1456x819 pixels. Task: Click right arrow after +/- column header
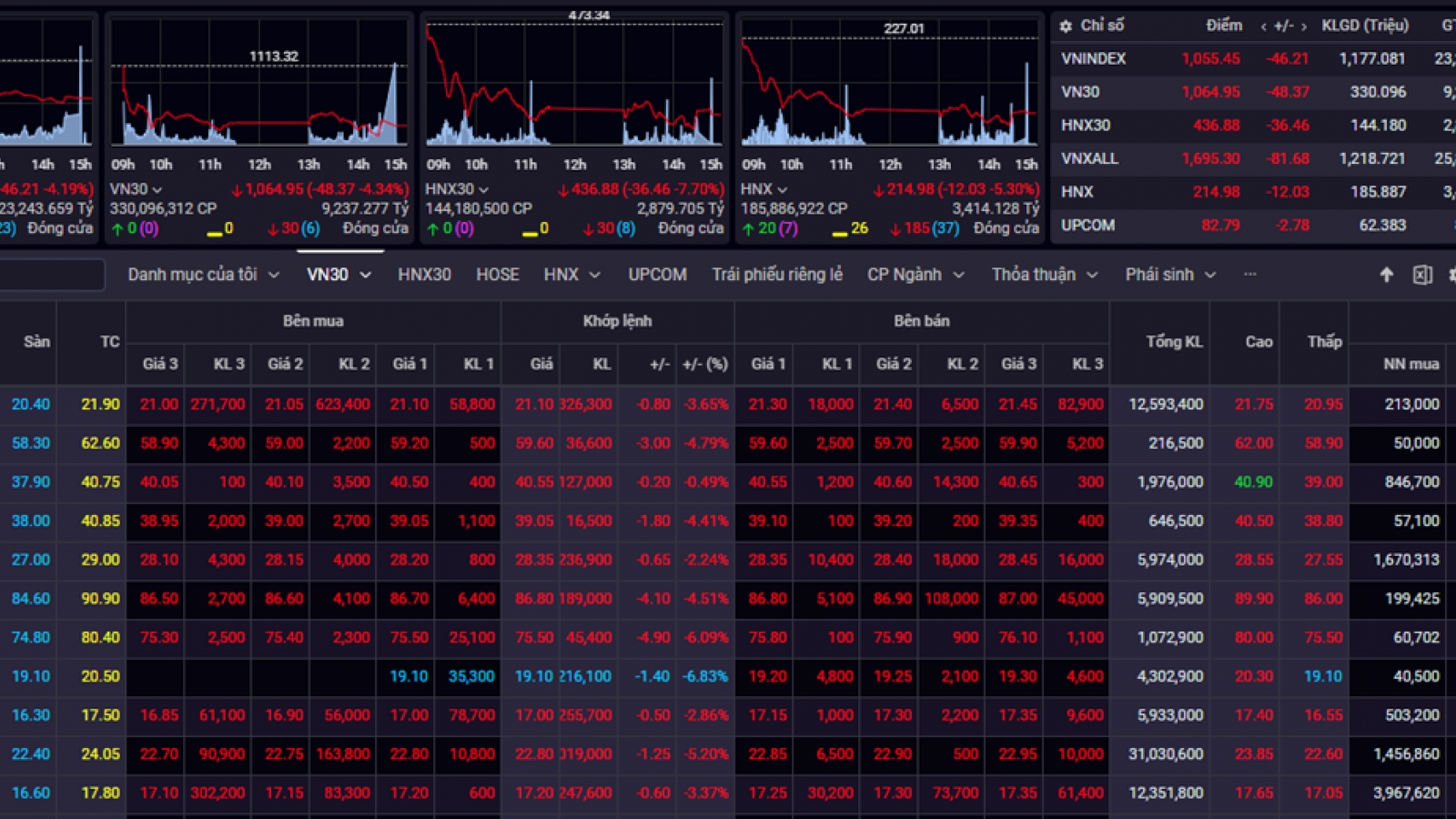[x=1304, y=26]
